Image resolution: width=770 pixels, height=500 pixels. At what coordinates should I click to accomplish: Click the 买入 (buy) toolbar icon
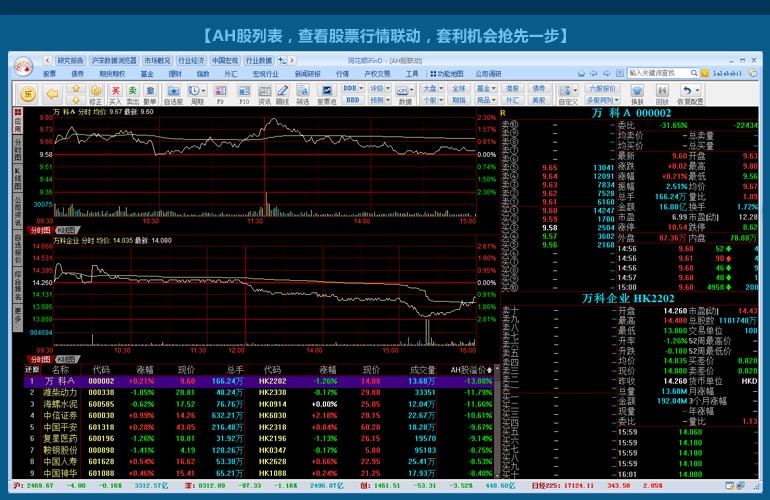tap(115, 92)
